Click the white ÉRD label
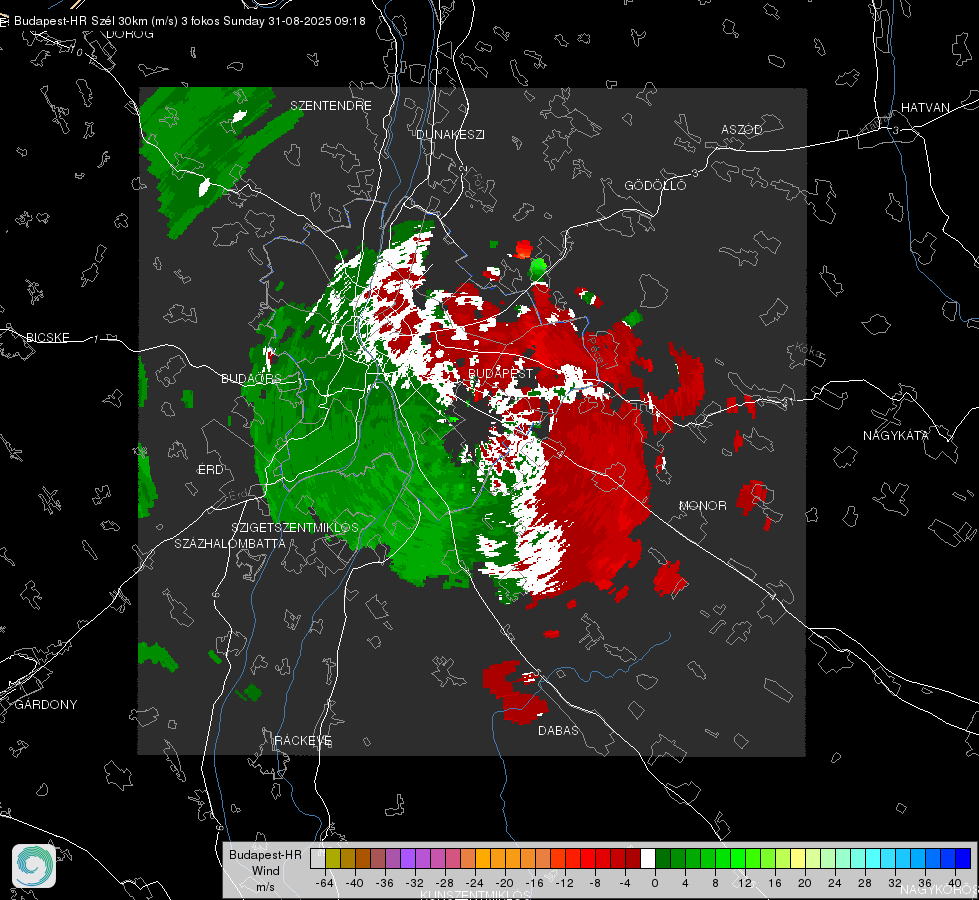Image resolution: width=979 pixels, height=900 pixels. 210,470
